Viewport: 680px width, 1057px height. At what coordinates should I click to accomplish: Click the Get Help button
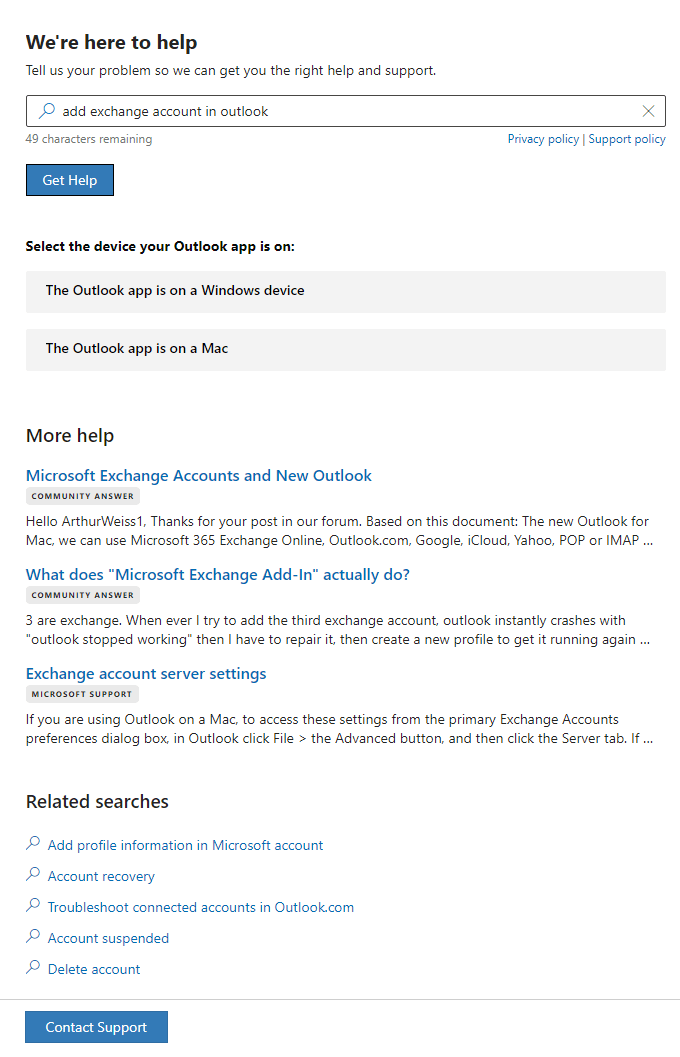click(x=70, y=180)
